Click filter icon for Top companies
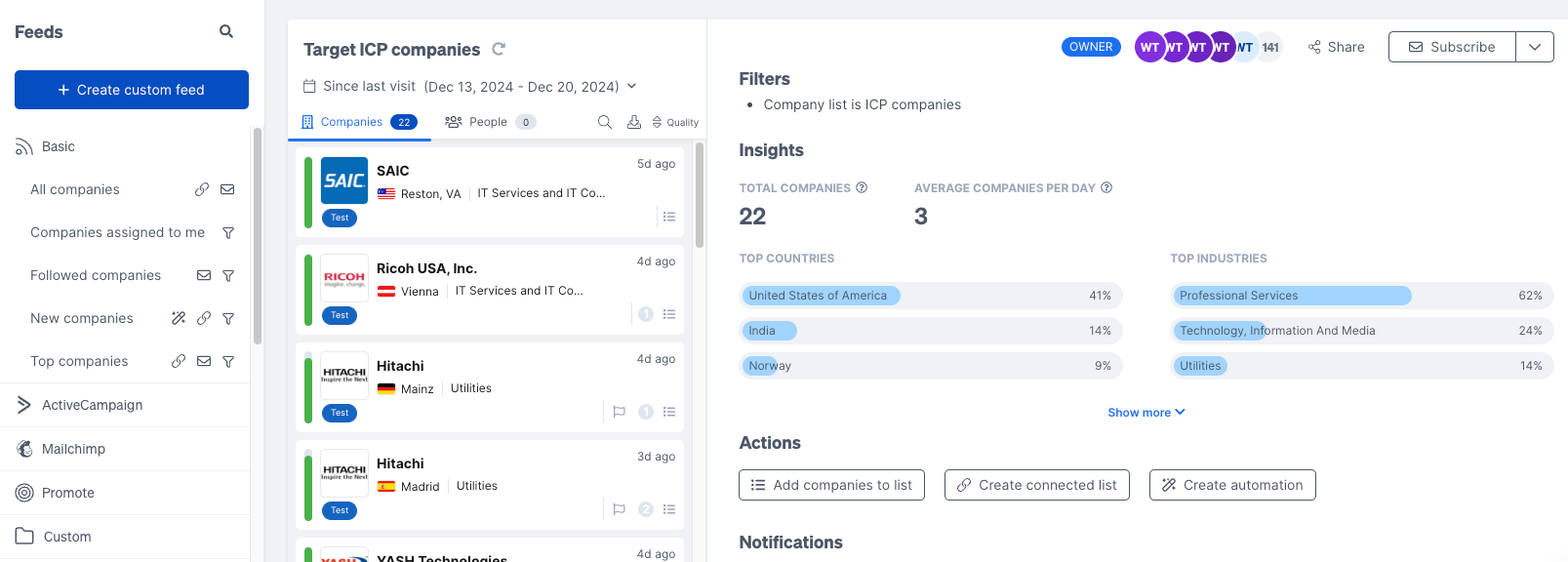 click(x=228, y=361)
